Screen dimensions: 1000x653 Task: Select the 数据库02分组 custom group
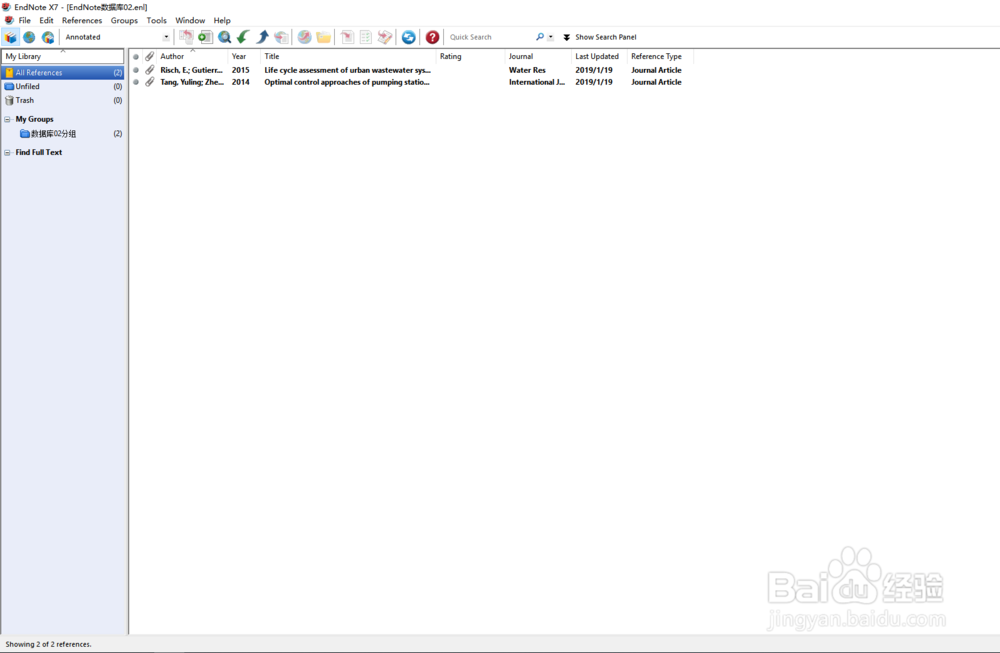[62, 134]
